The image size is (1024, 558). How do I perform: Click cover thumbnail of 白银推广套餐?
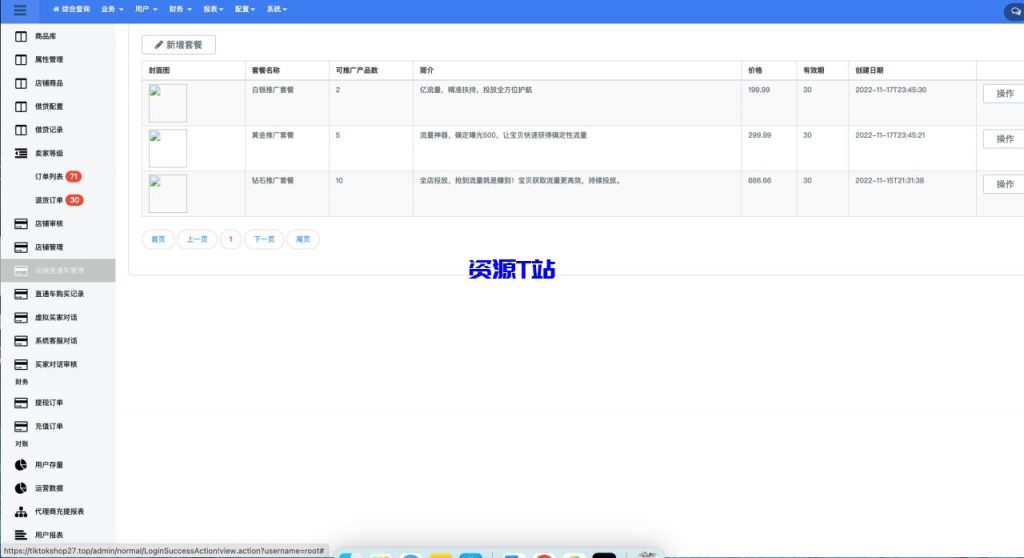(x=168, y=103)
